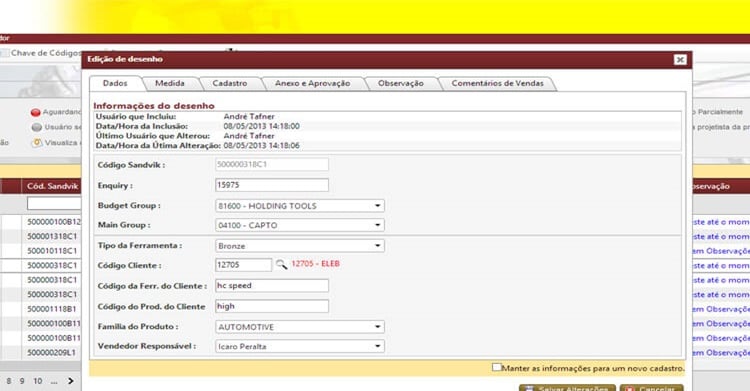Click the Código Cliente input field
750x391 pixels.
[x=243, y=265]
